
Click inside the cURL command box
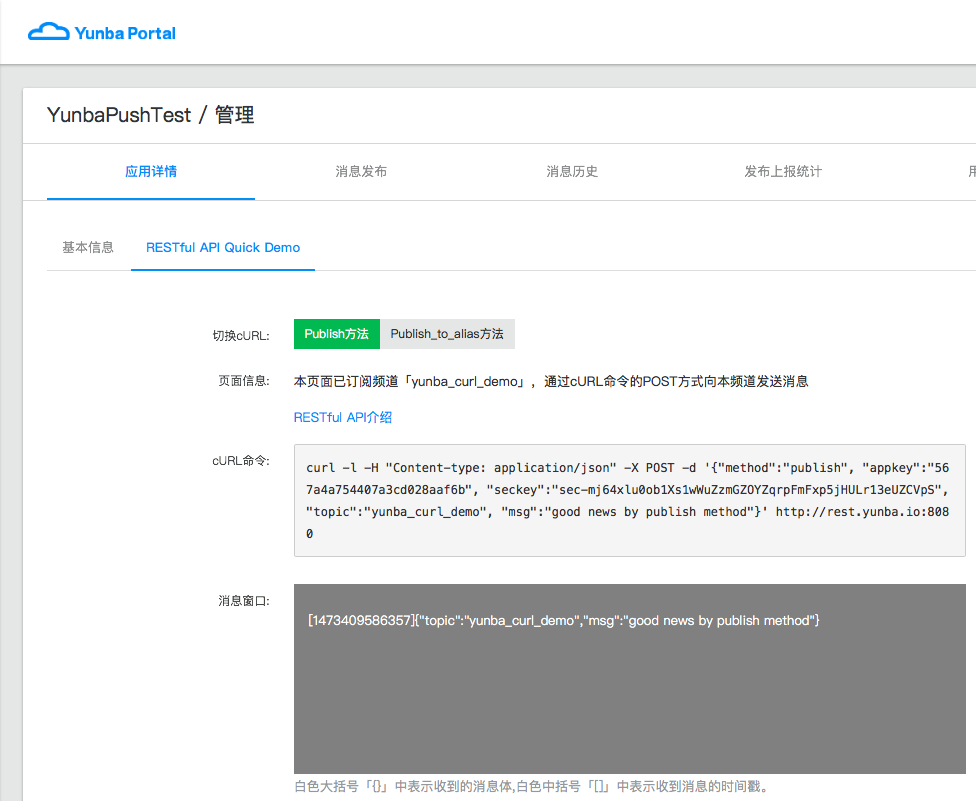tap(629, 500)
